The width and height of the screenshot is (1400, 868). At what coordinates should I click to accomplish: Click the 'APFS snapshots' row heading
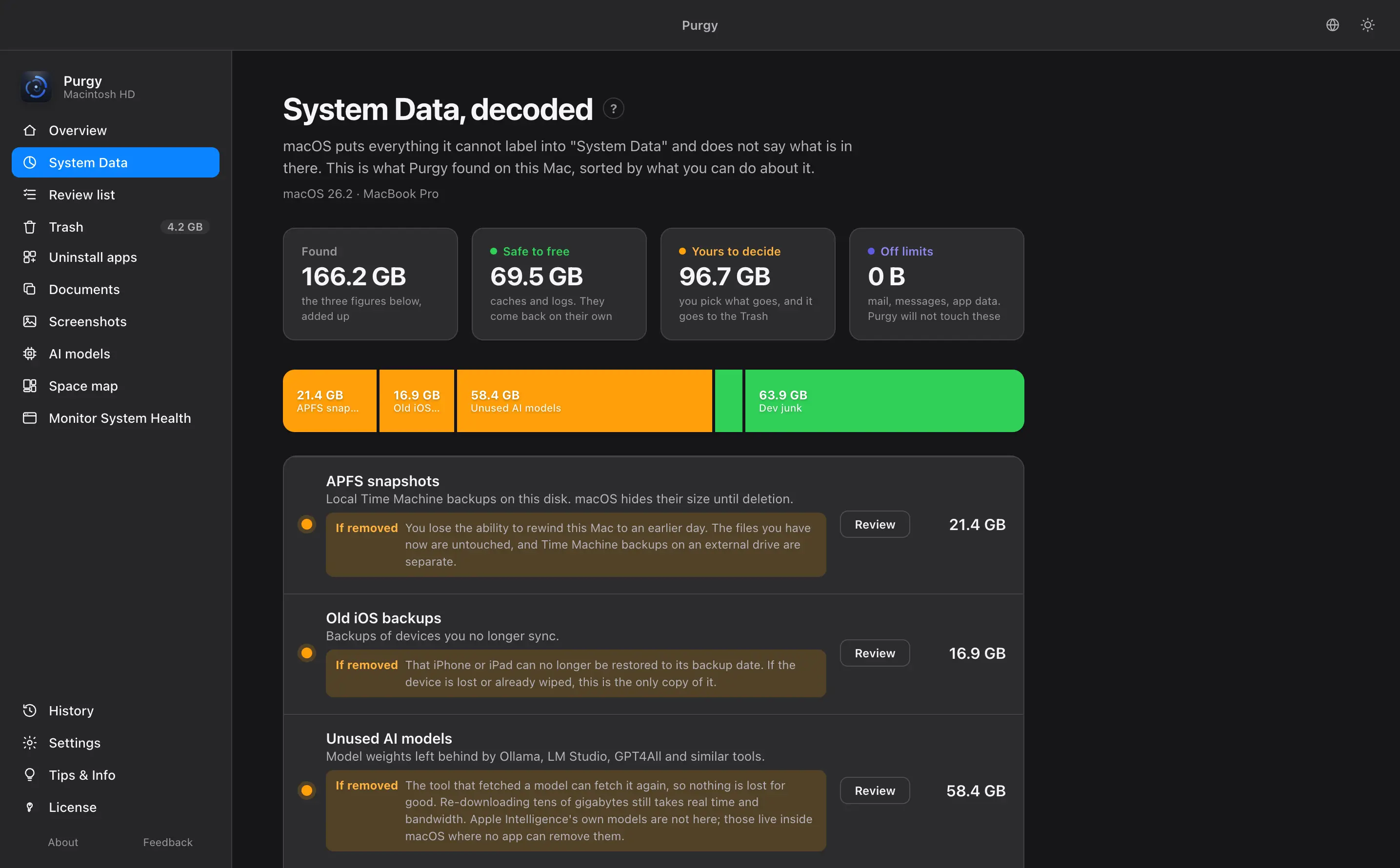(382, 481)
